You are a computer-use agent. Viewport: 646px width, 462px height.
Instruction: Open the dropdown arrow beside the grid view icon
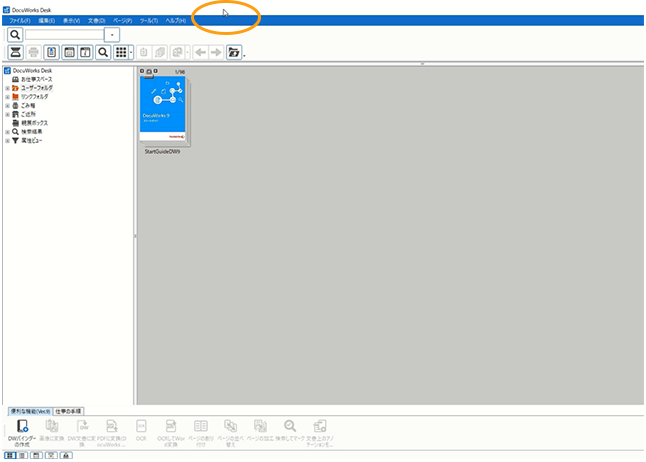131,52
